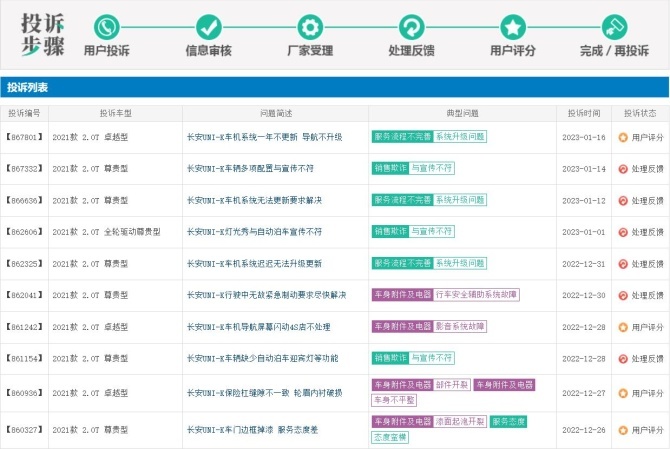The width and height of the screenshot is (670, 449).
Task: Click 服务流程不完善 tag in row 862325
Action: coord(403,263)
